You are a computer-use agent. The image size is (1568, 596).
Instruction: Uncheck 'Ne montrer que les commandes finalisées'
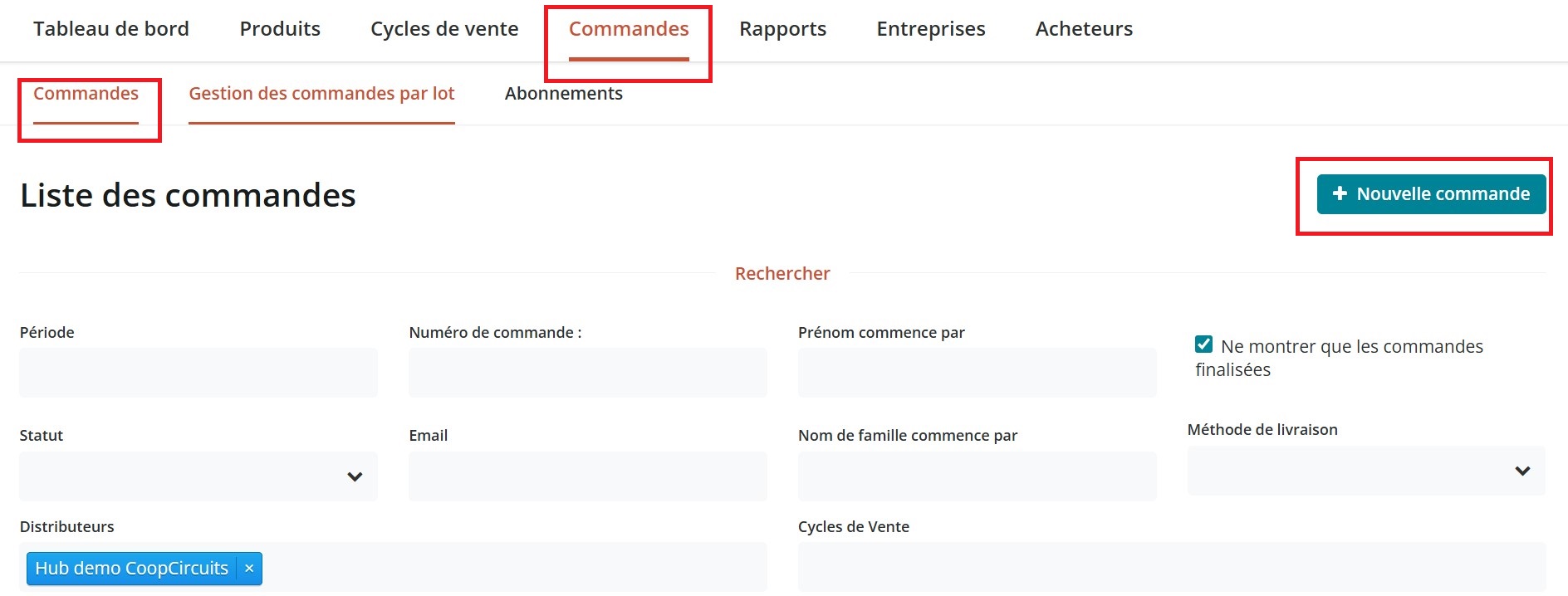click(x=1203, y=344)
